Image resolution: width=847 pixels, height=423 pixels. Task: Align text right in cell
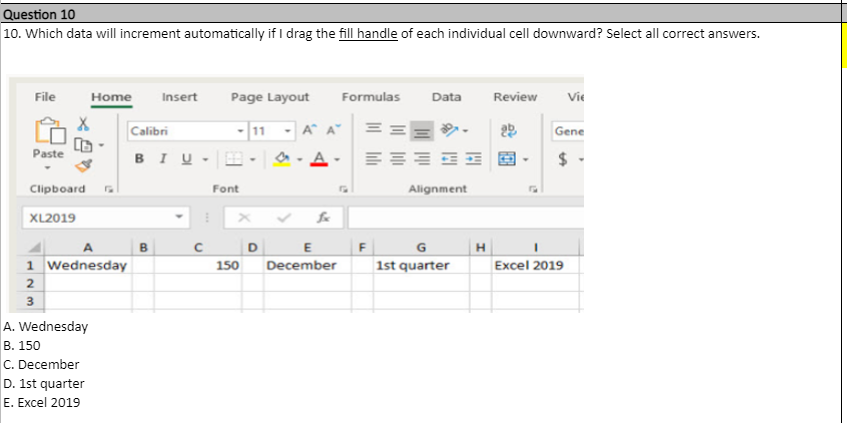(422, 159)
